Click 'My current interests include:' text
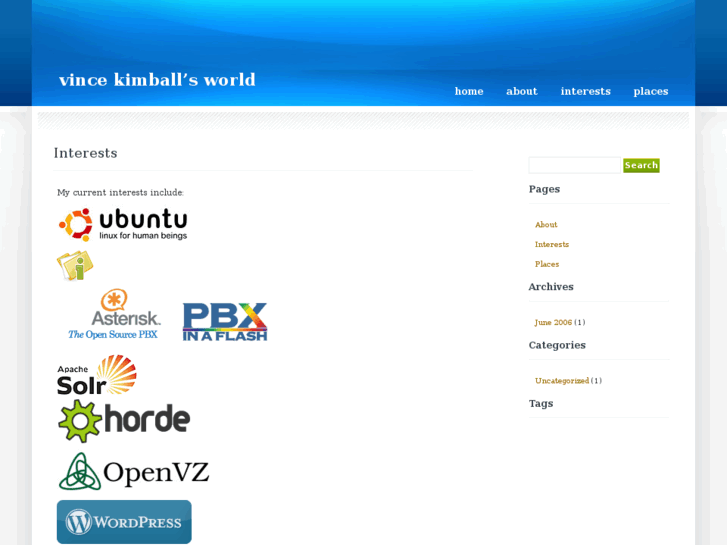This screenshot has width=727, height=545. [120, 192]
